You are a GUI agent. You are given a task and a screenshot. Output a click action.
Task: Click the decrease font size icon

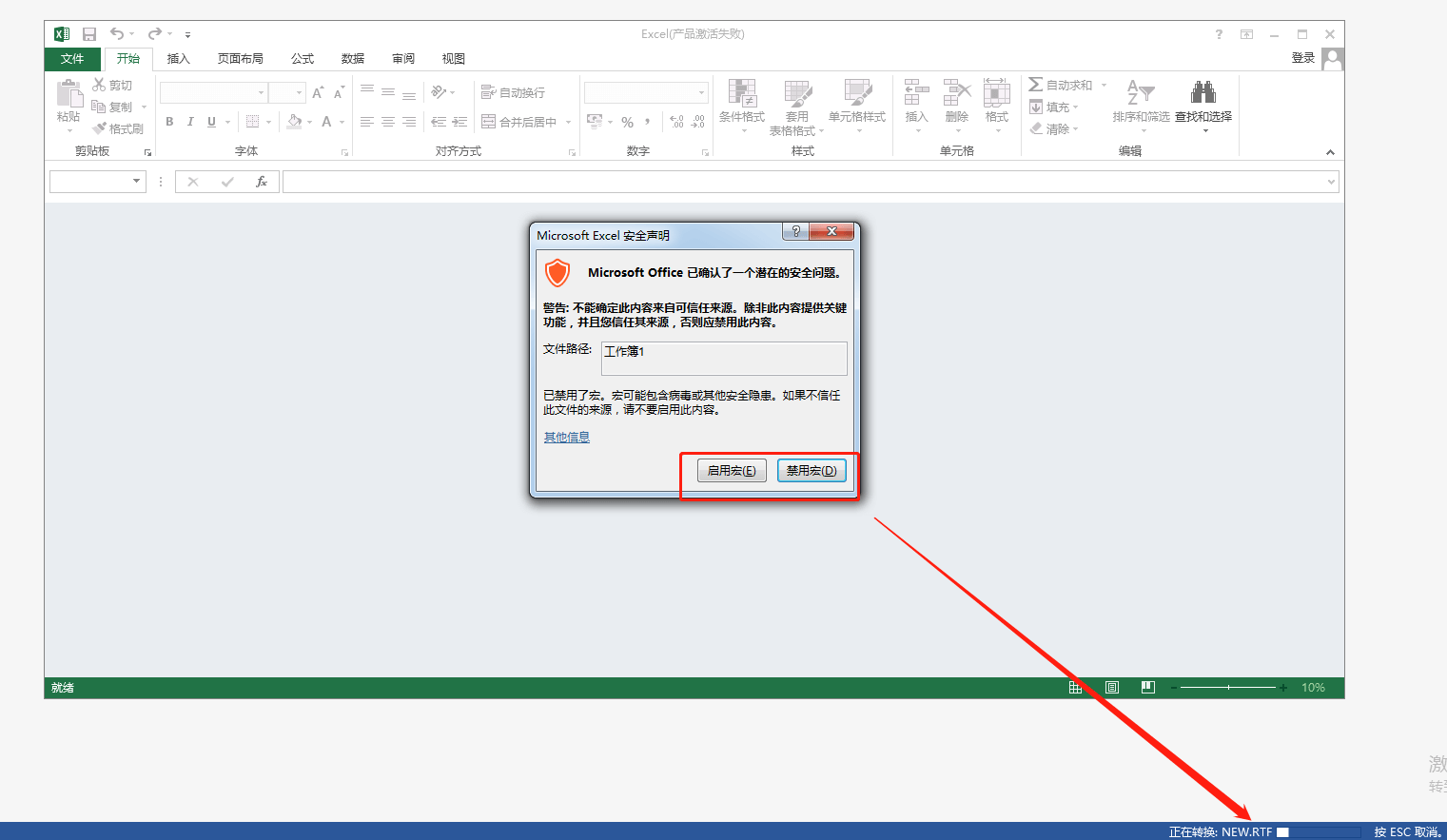[x=339, y=92]
